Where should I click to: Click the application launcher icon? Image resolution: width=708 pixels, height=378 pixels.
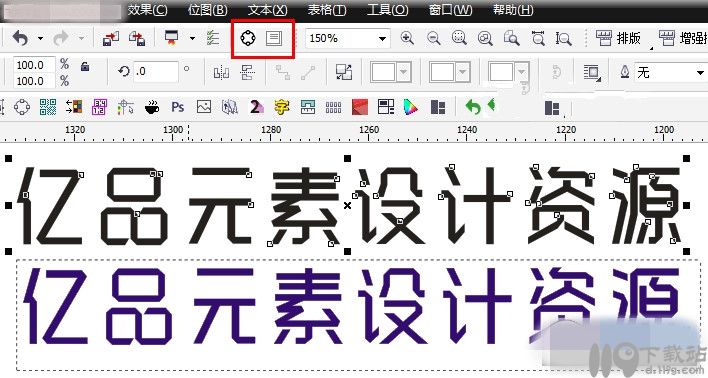click(x=171, y=38)
